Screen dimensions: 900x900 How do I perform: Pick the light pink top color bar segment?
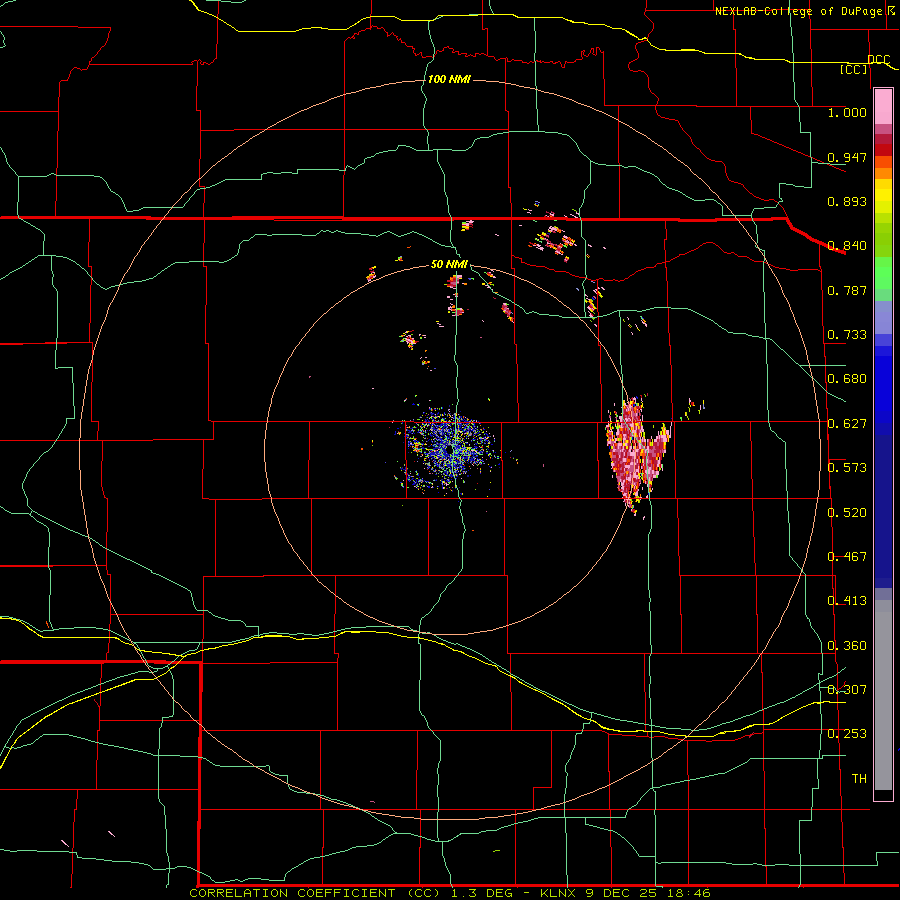883,106
